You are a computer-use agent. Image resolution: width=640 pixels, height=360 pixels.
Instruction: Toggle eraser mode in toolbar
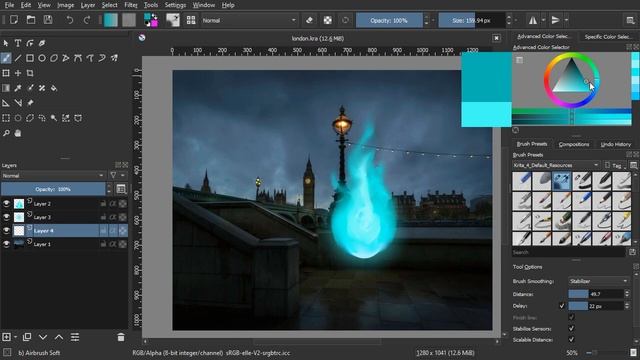pos(309,20)
